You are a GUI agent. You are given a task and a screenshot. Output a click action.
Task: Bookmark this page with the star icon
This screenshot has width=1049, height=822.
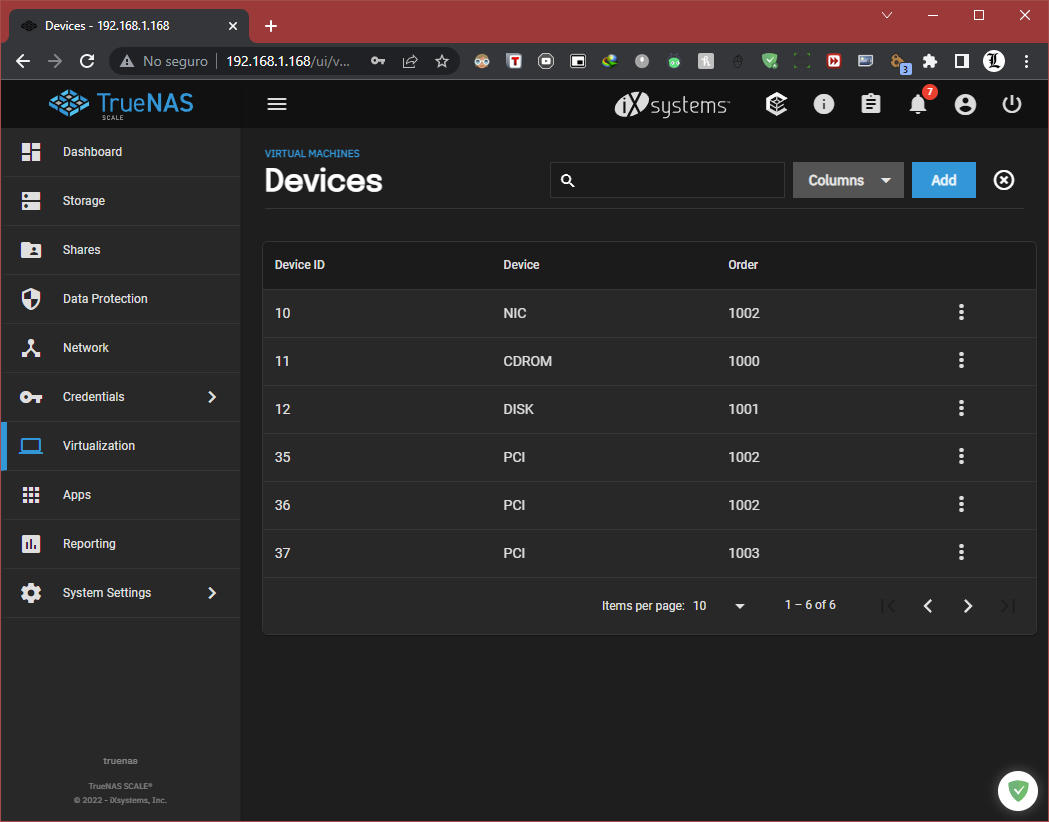(442, 62)
